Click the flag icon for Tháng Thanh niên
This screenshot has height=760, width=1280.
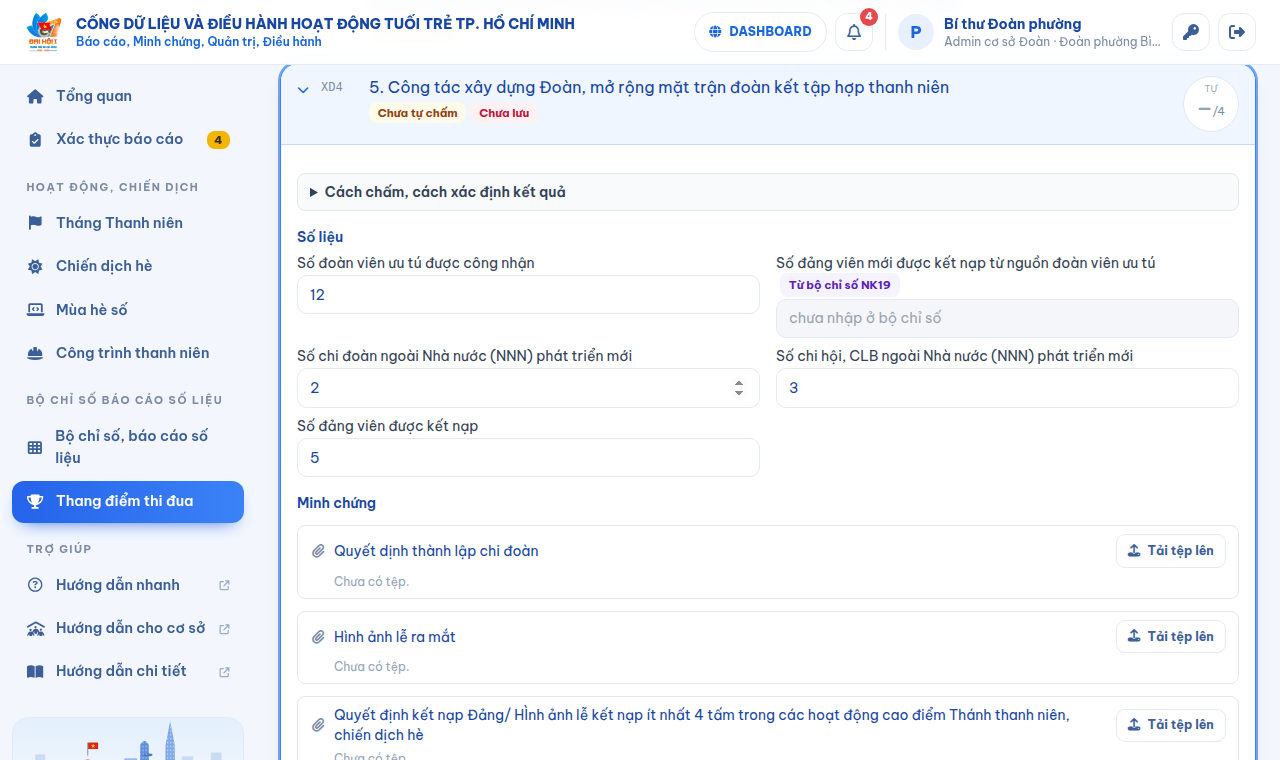point(35,223)
